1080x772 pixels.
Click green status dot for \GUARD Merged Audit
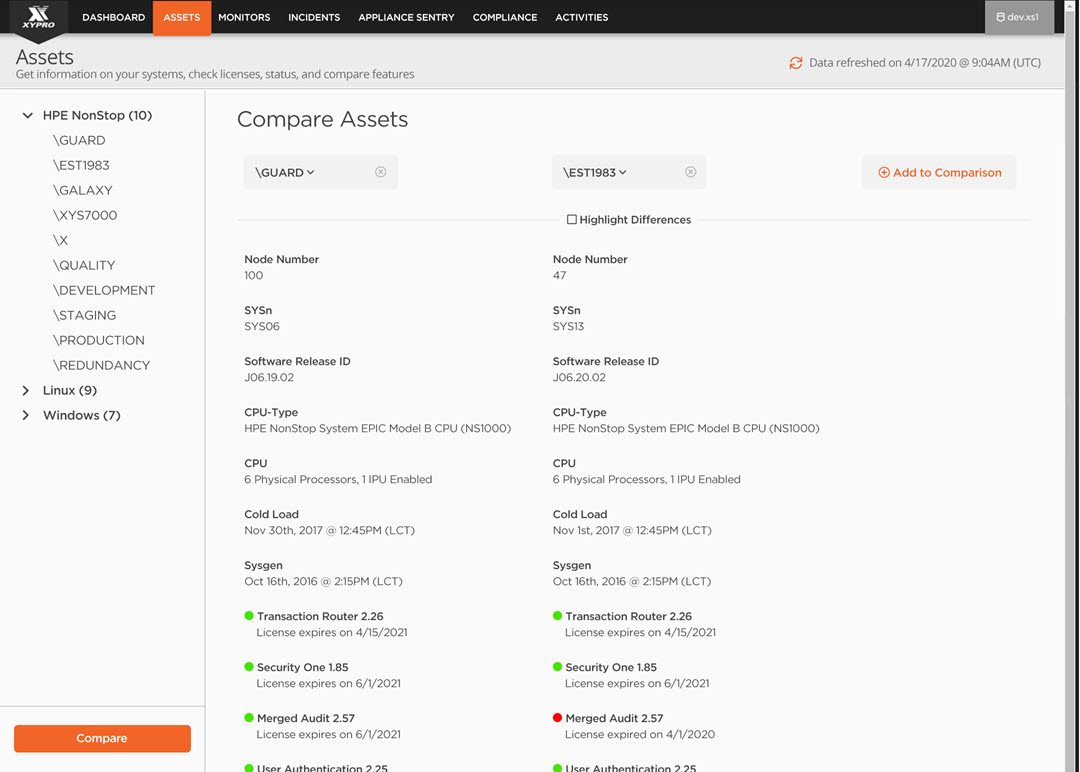(x=249, y=718)
